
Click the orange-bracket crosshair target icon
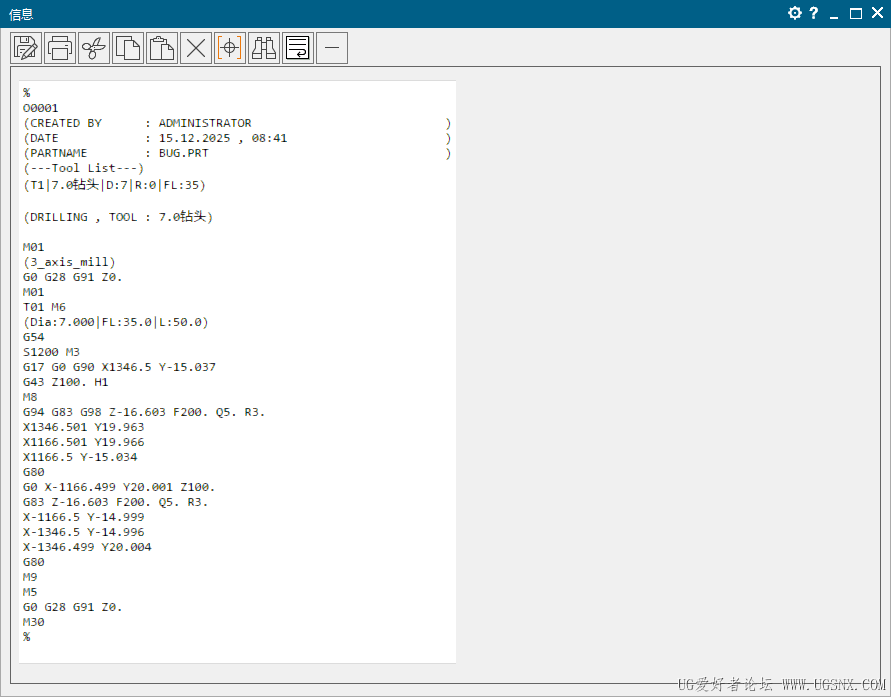(x=230, y=48)
